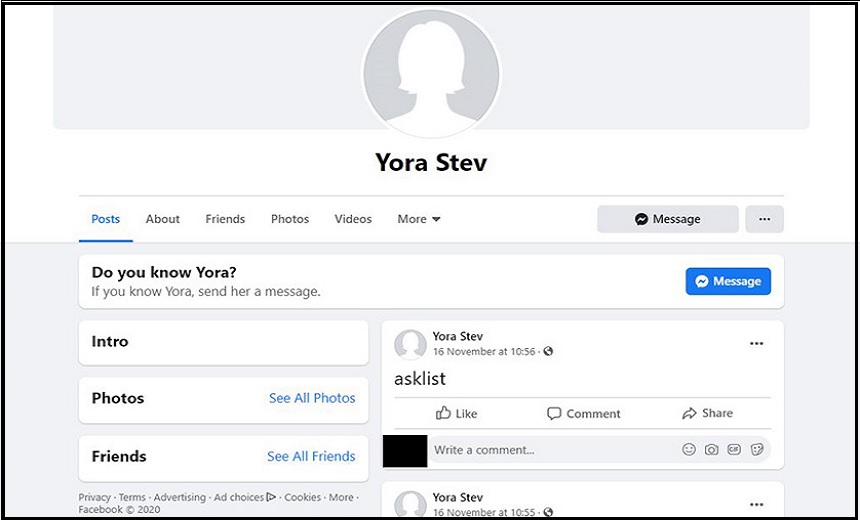This screenshot has height=520, width=860.
Task: Click the Like thumbs-up icon
Action: (443, 413)
